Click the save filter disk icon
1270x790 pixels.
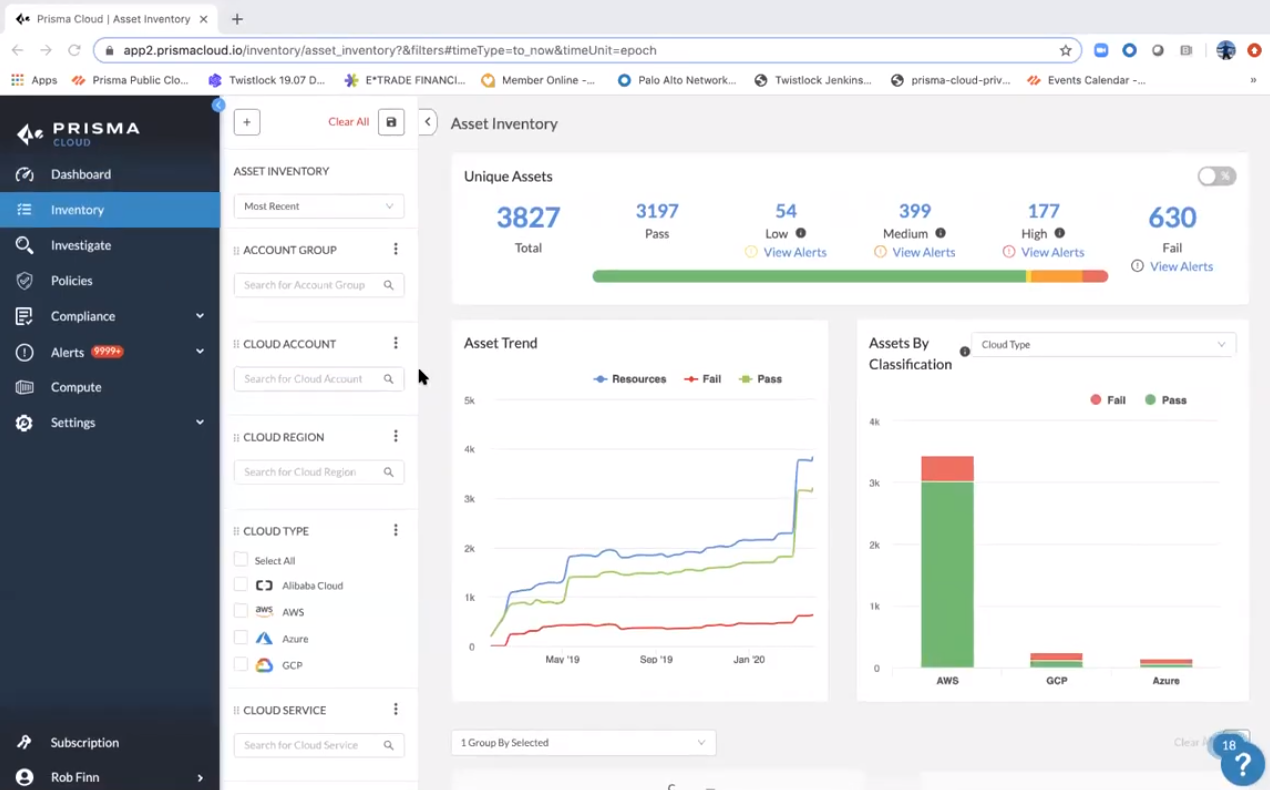pos(391,122)
